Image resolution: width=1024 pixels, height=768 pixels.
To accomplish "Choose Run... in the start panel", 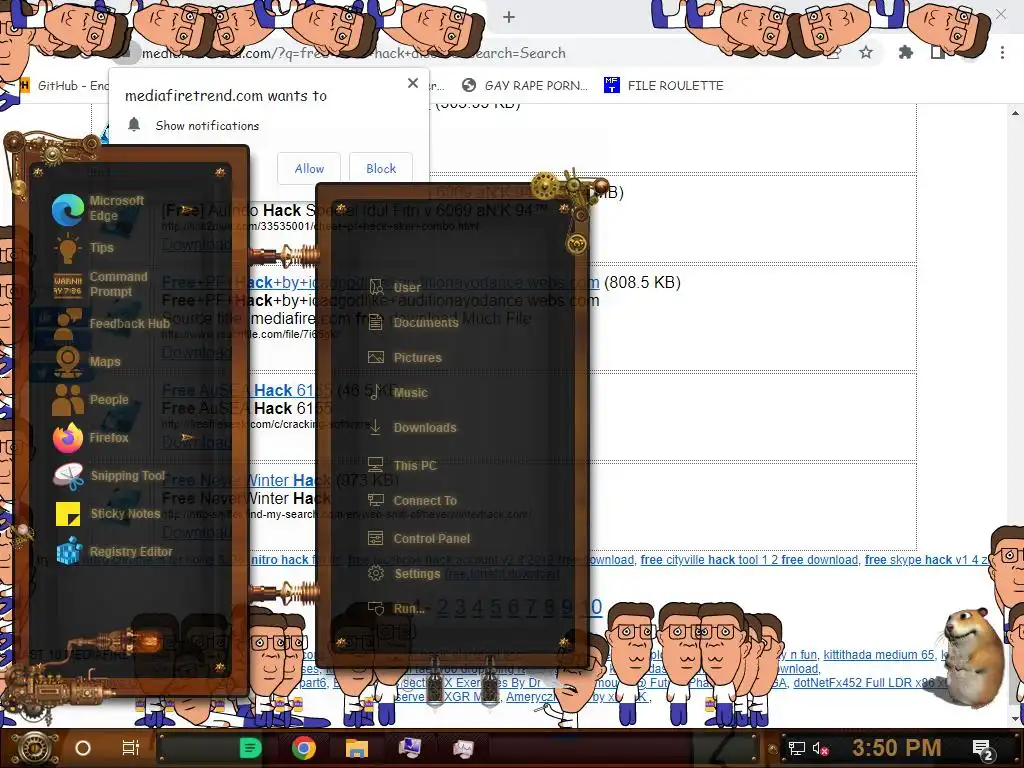I will click(396, 609).
